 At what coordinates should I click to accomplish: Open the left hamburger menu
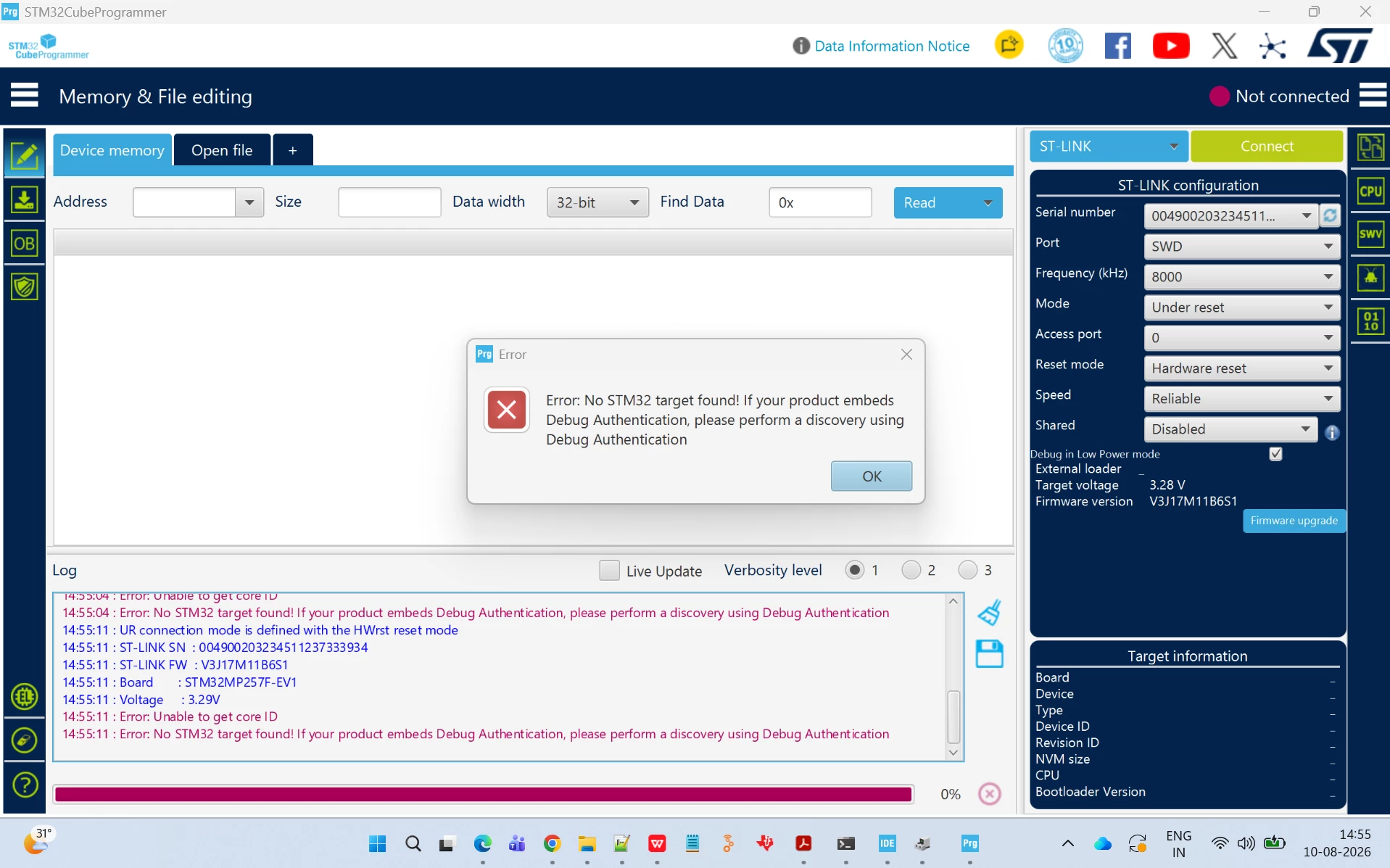pos(25,95)
